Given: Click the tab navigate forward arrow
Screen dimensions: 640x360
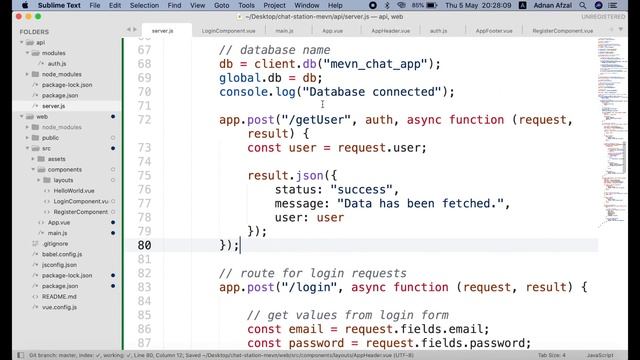Looking at the screenshot, I should [x=135, y=29].
